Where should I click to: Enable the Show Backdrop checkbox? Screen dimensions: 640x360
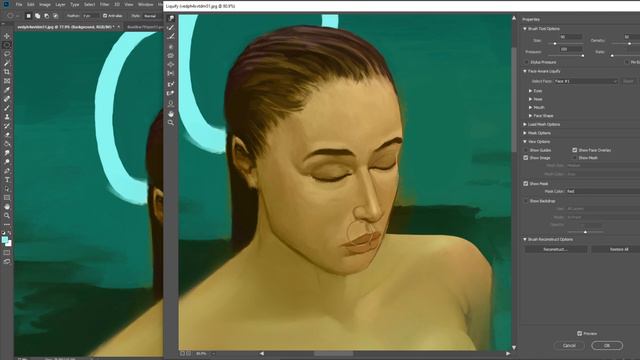[526, 201]
